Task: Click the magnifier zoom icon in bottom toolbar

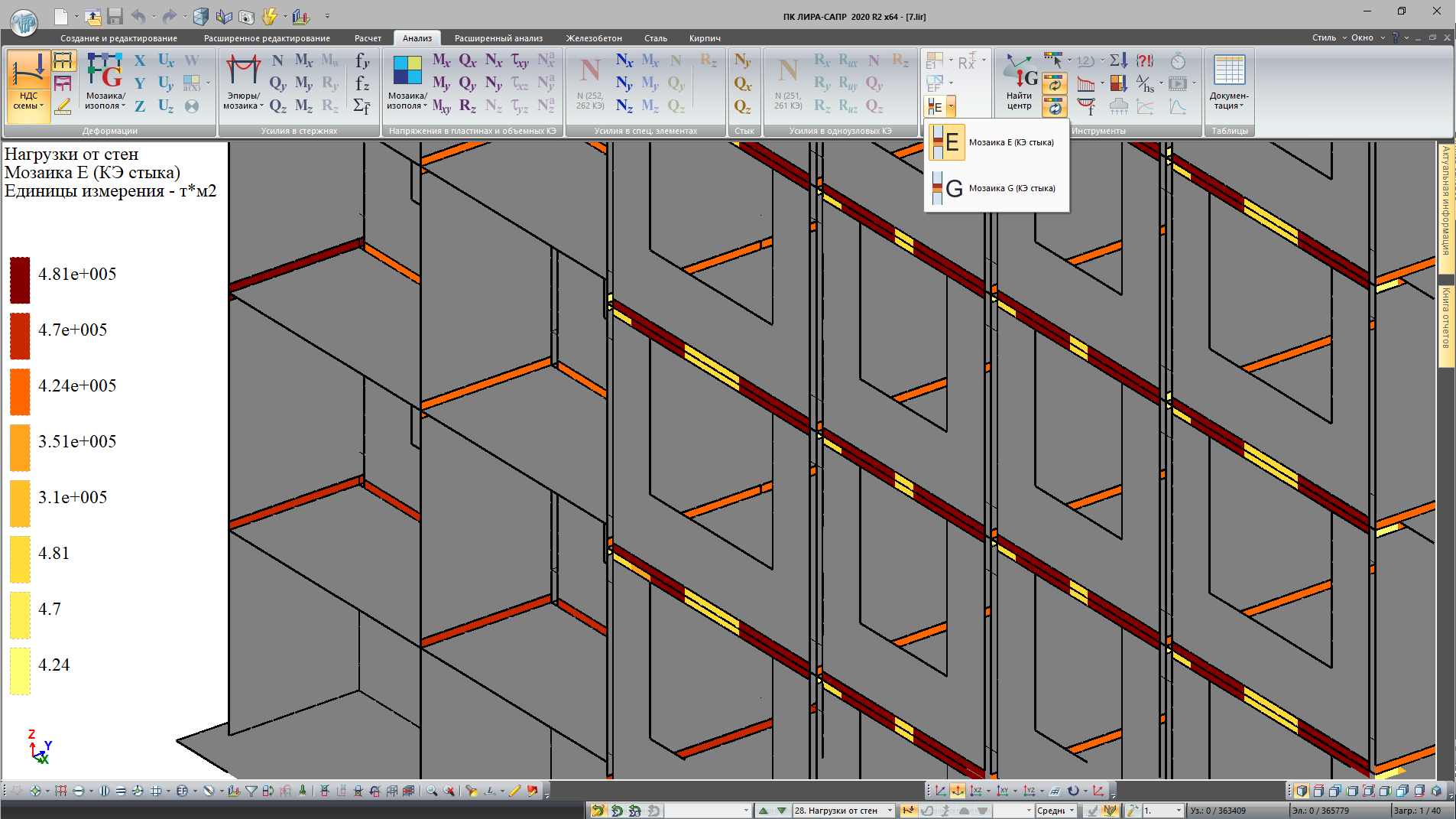Action: [x=433, y=791]
